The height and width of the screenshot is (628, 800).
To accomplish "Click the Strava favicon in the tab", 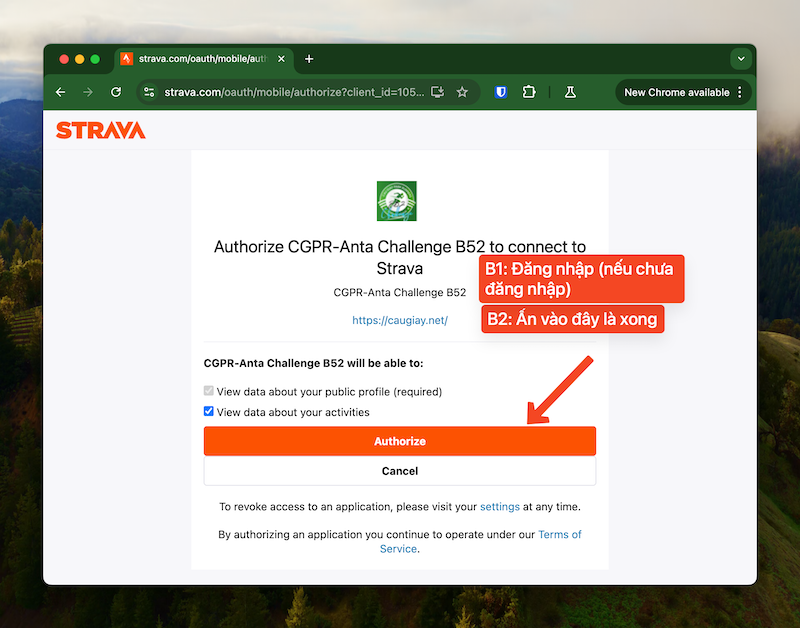I will [127, 59].
